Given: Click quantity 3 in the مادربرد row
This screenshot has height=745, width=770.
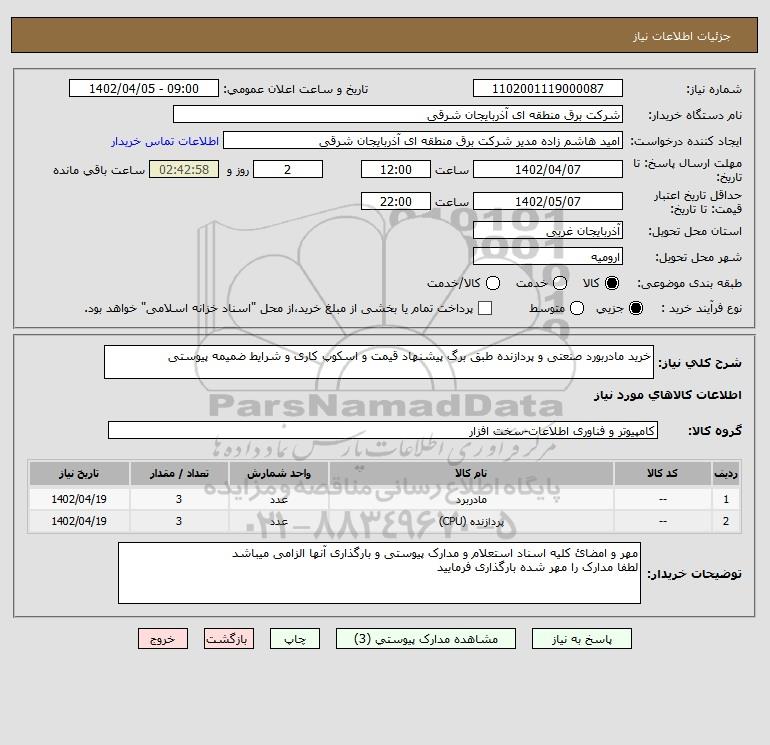Looking at the screenshot, I should (179, 499).
